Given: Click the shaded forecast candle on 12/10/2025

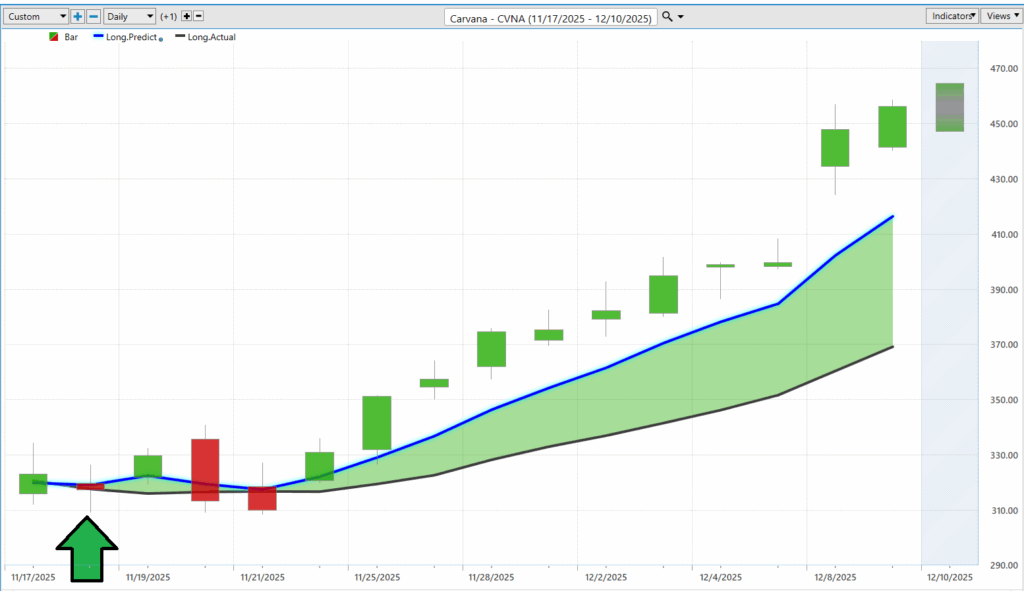Looking at the screenshot, I should click(949, 107).
